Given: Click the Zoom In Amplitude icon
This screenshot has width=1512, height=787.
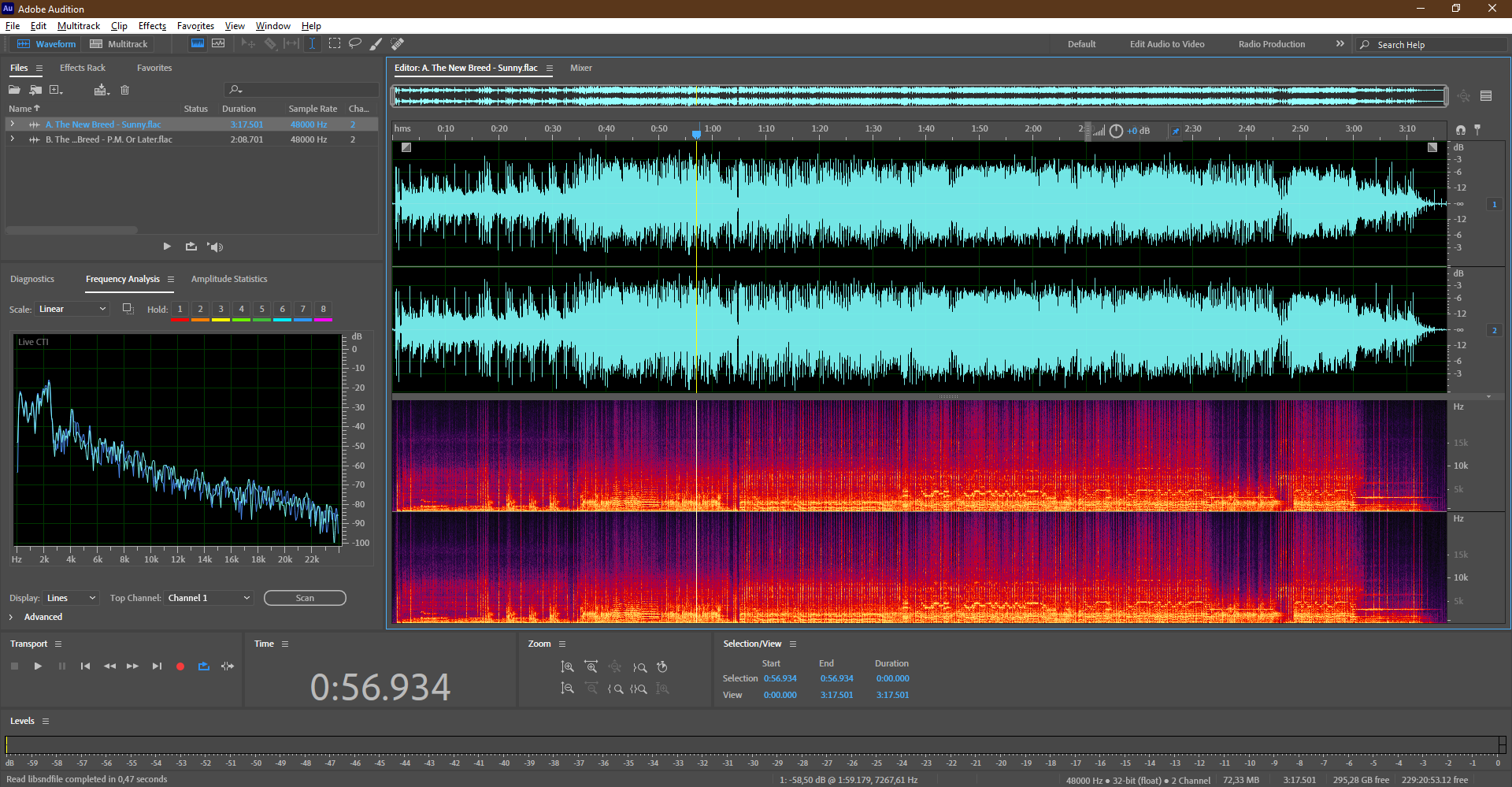Looking at the screenshot, I should click(567, 667).
